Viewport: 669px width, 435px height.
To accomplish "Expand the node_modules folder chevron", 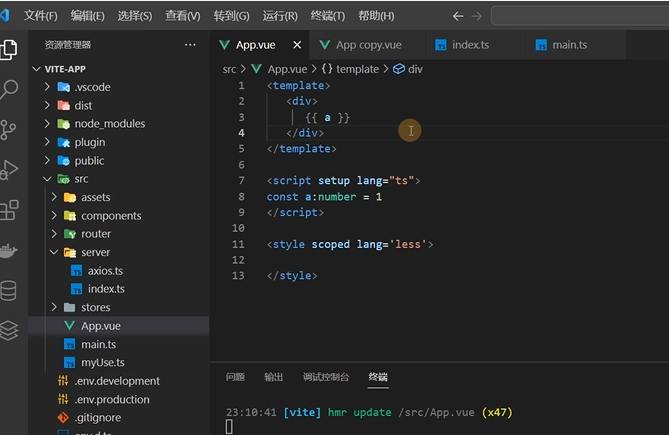I will 47,124.
